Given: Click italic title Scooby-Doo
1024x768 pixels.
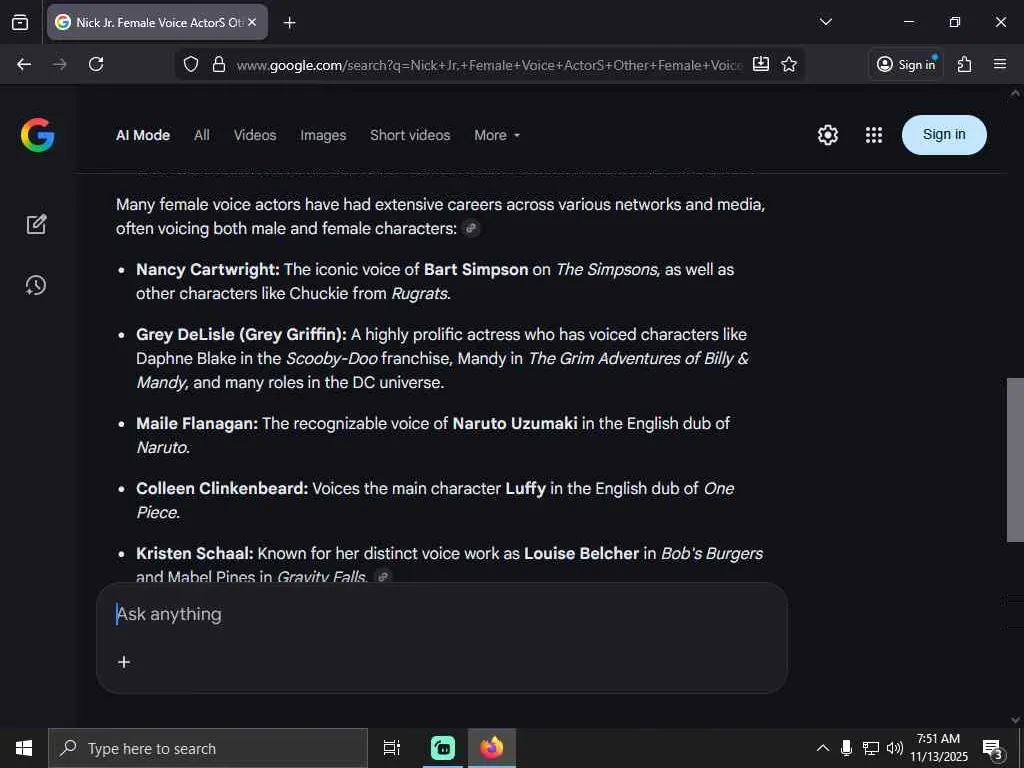Looking at the screenshot, I should tap(332, 359).
